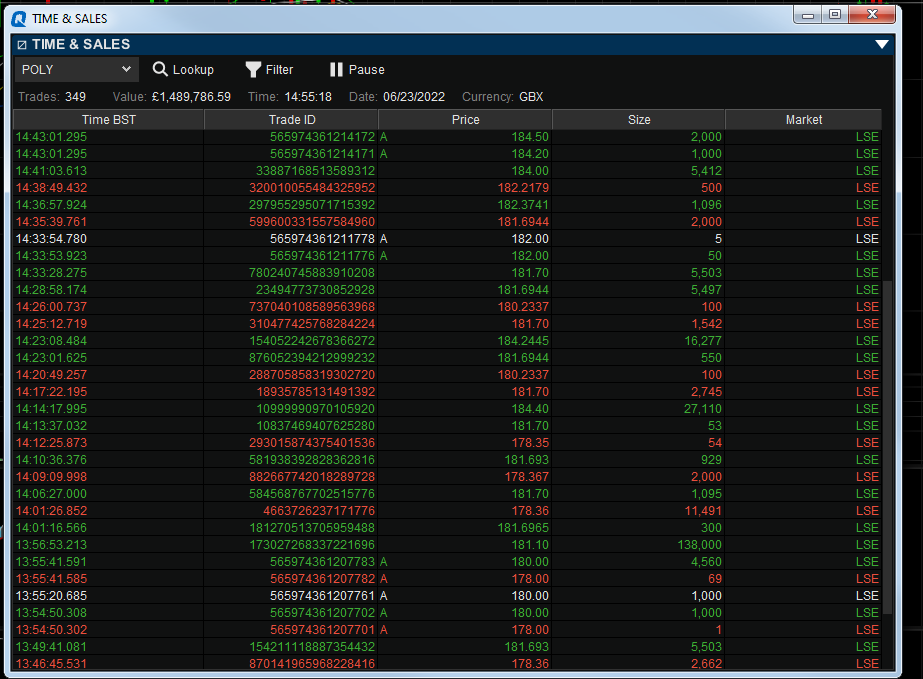Image resolution: width=923 pixels, height=679 pixels.
Task: Click the panel pop-out icon beside TIME & SALES
Action: pos(22,45)
